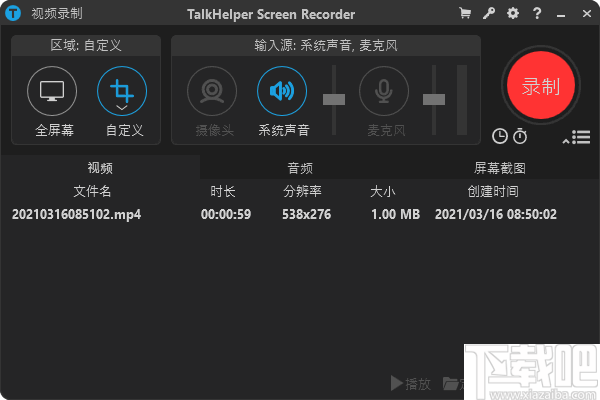Click the TalkHelper logo icon
Image resolution: width=600 pixels, height=400 pixels.
(13, 13)
